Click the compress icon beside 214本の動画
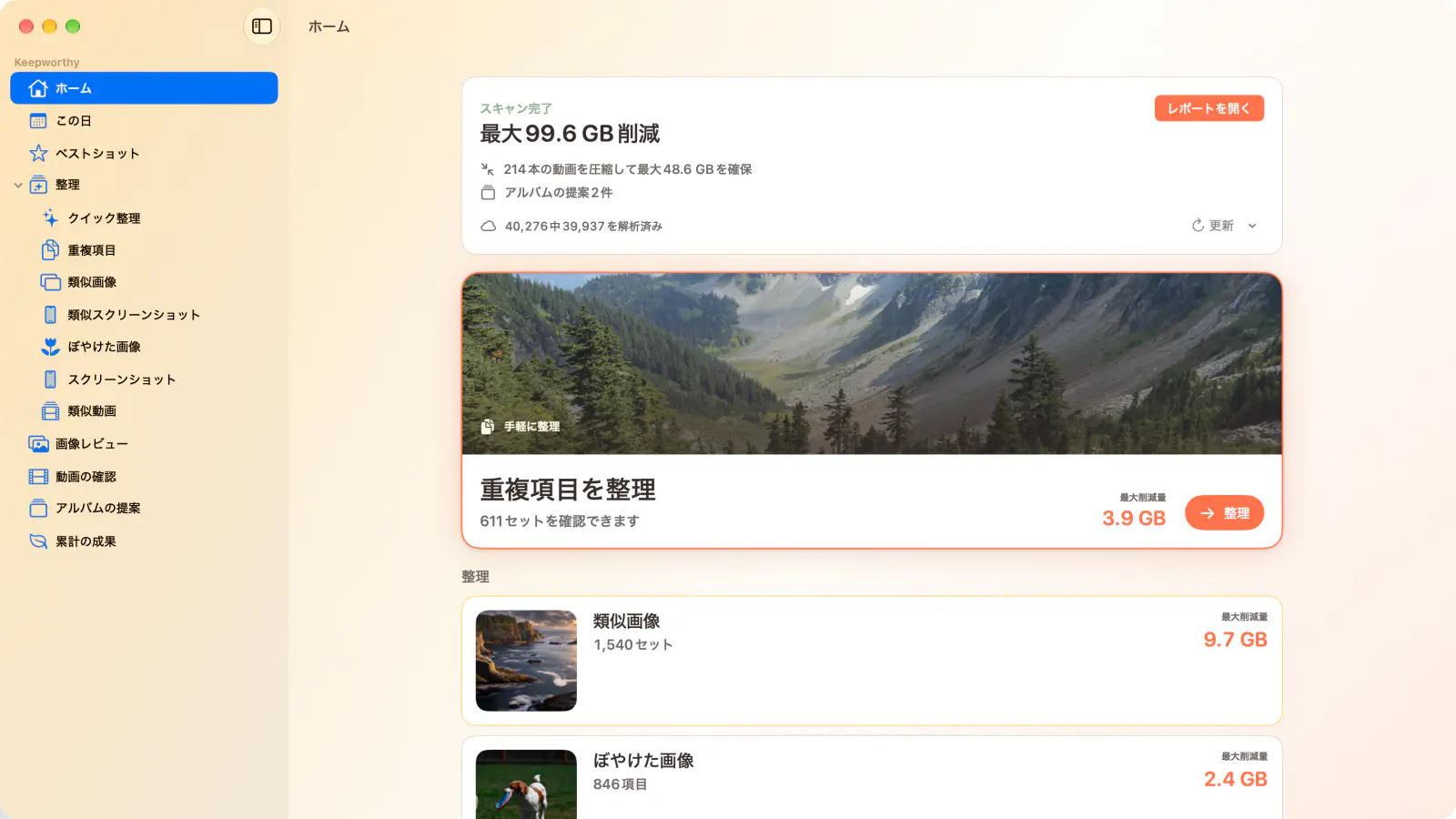The height and width of the screenshot is (819, 1456). pos(488,169)
